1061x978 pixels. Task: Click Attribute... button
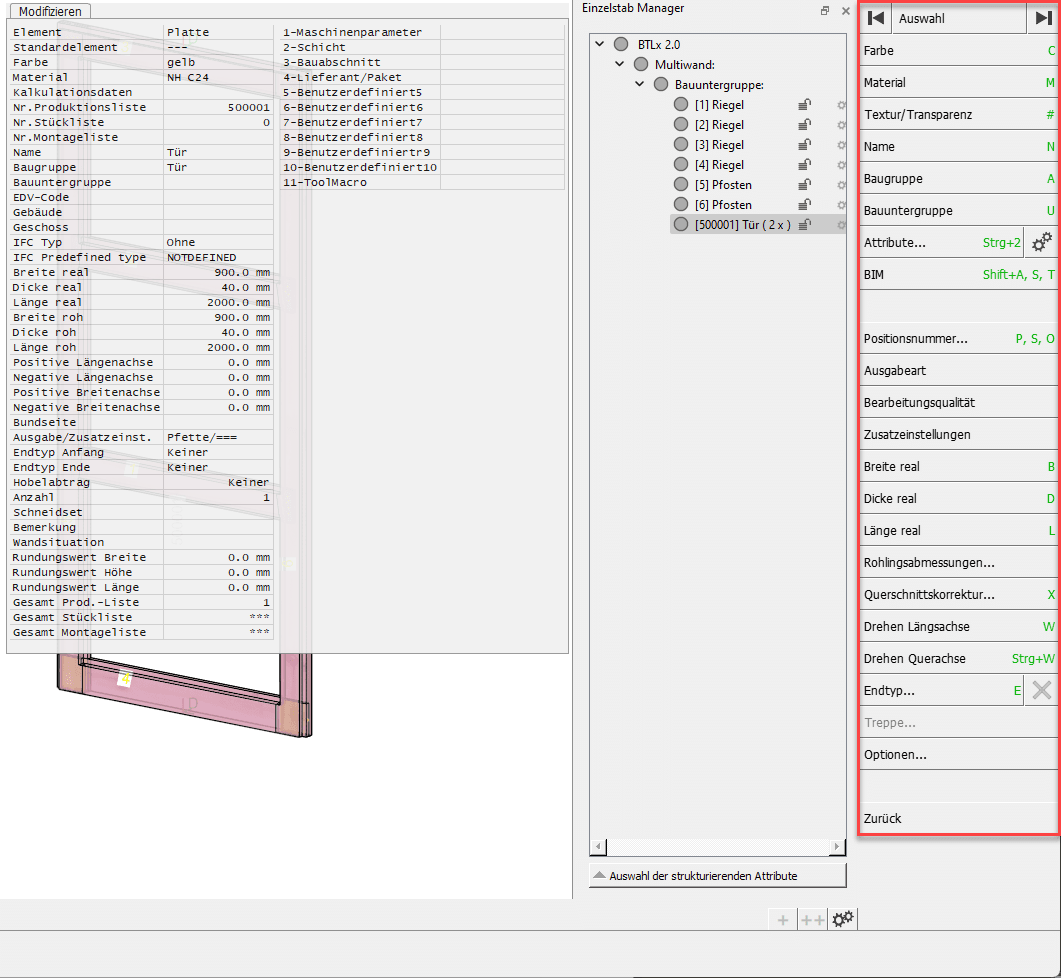click(x=941, y=242)
